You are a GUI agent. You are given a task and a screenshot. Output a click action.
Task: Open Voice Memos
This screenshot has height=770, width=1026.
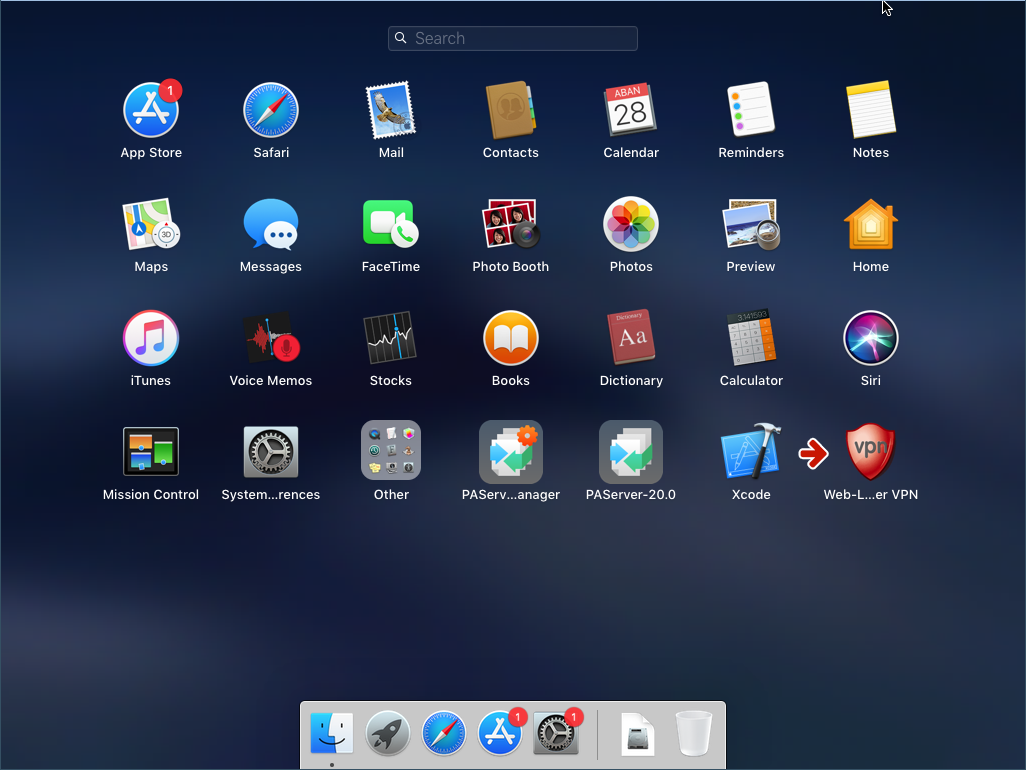[271, 338]
